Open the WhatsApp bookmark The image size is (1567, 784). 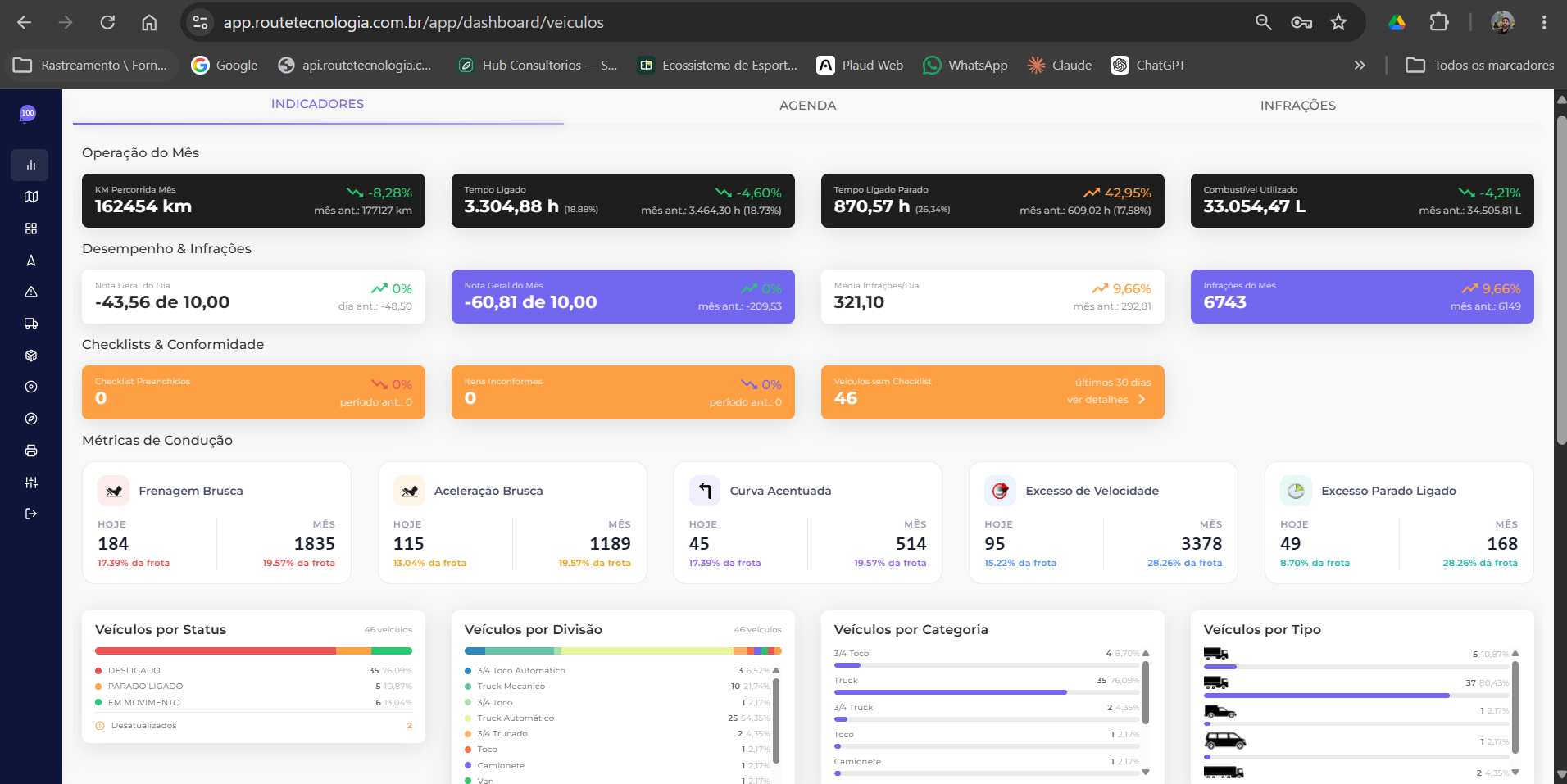click(965, 66)
